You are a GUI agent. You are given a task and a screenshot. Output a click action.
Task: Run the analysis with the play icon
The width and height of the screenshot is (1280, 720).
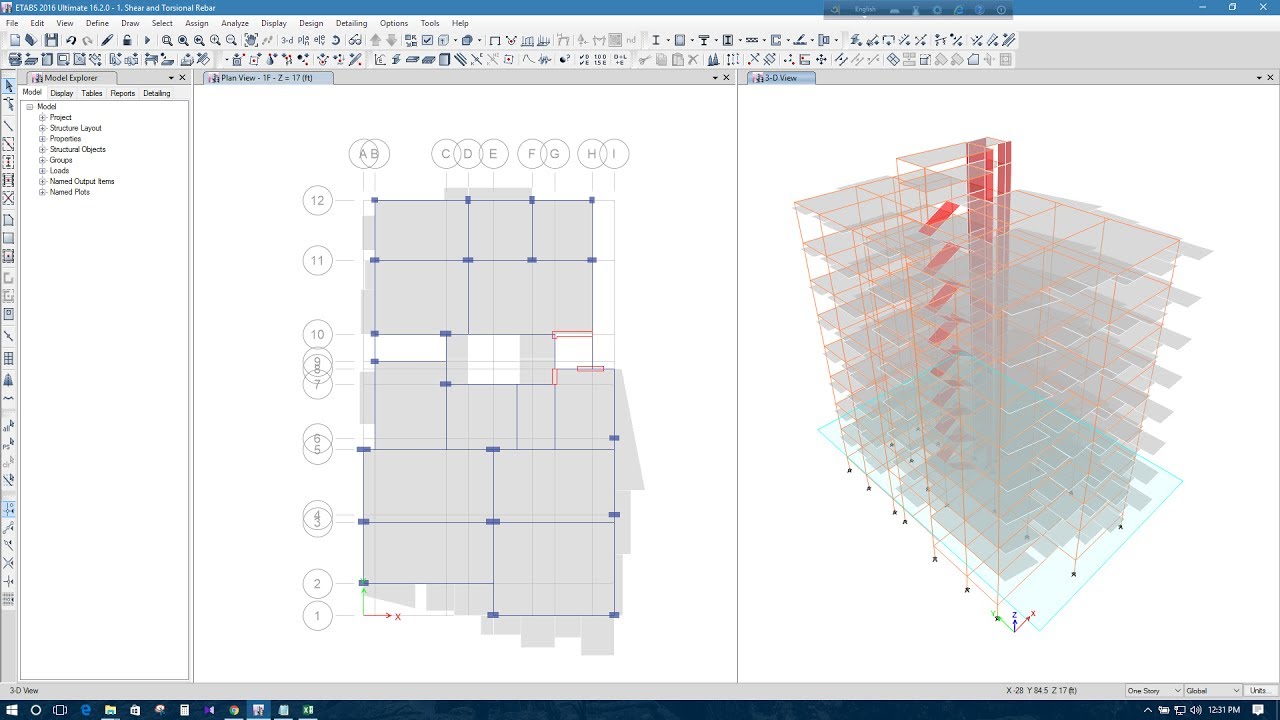146,41
